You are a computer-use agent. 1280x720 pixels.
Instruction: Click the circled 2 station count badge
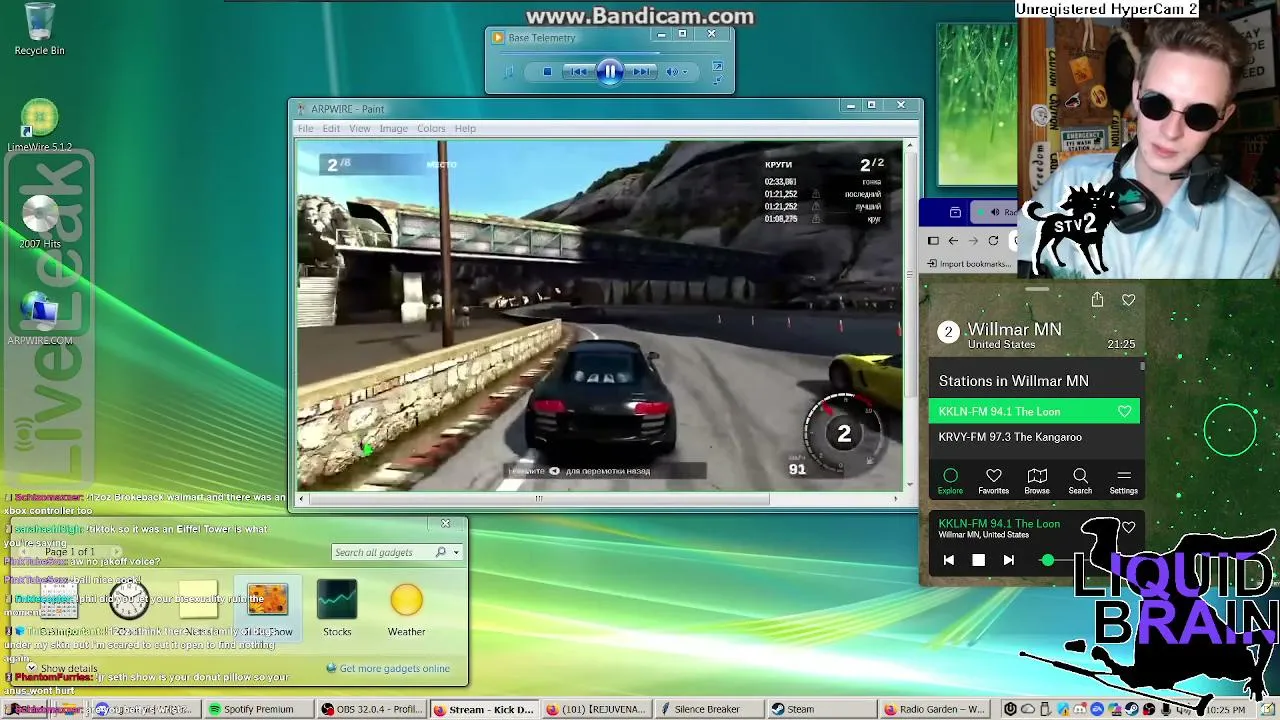(949, 332)
